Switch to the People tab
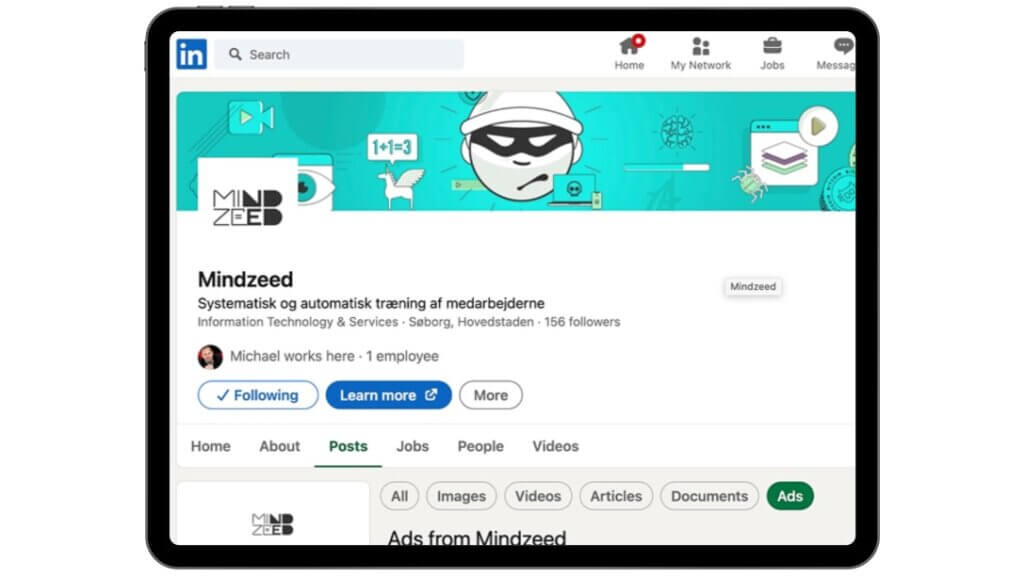 (x=481, y=446)
